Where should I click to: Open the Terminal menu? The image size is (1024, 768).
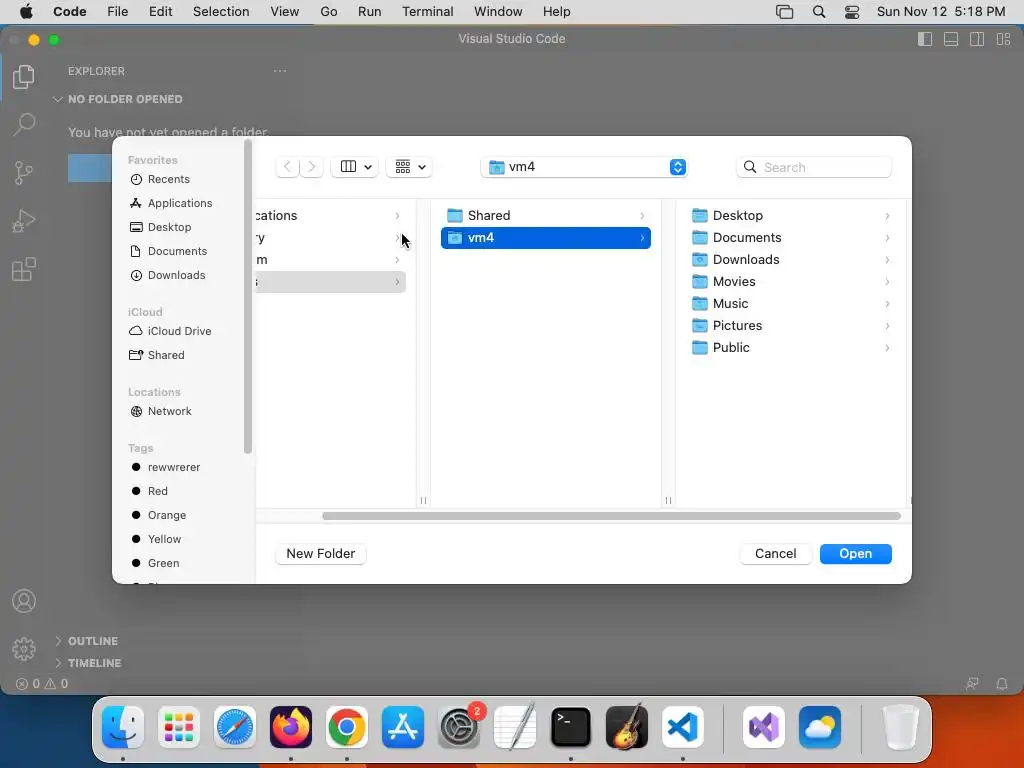427,12
